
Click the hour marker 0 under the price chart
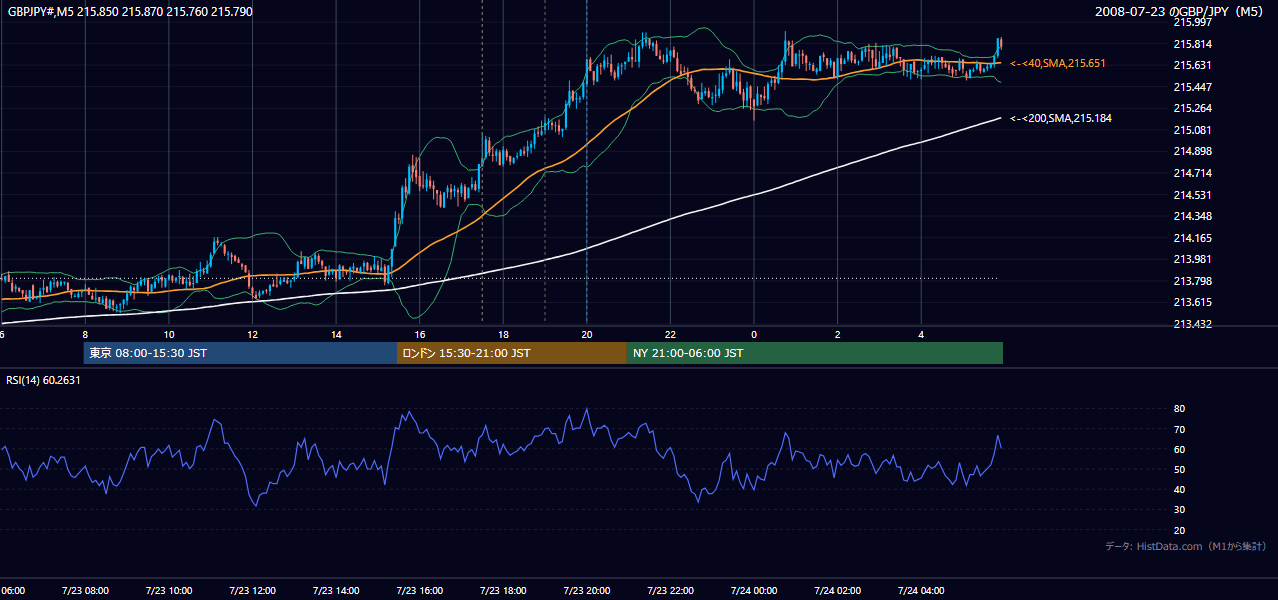click(754, 335)
